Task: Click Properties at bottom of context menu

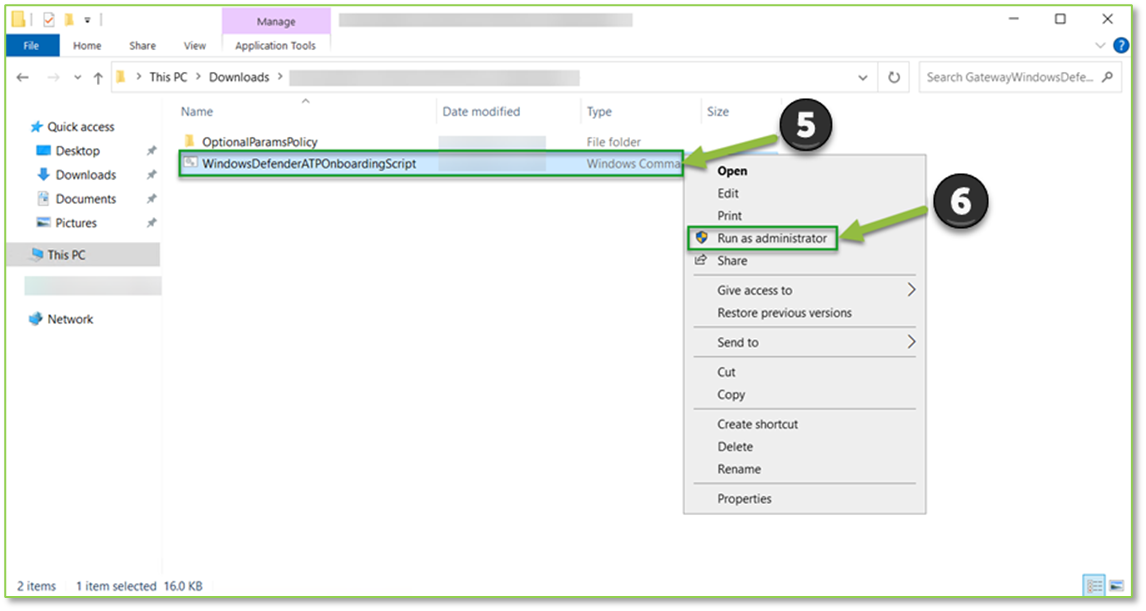Action: tap(747, 498)
